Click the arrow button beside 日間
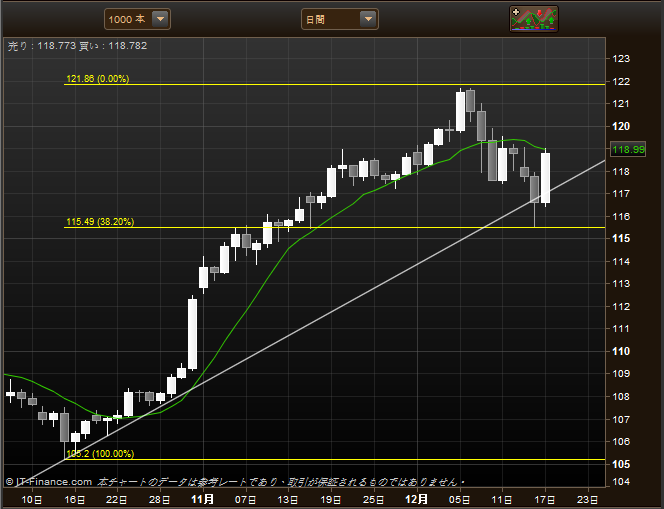 368,19
